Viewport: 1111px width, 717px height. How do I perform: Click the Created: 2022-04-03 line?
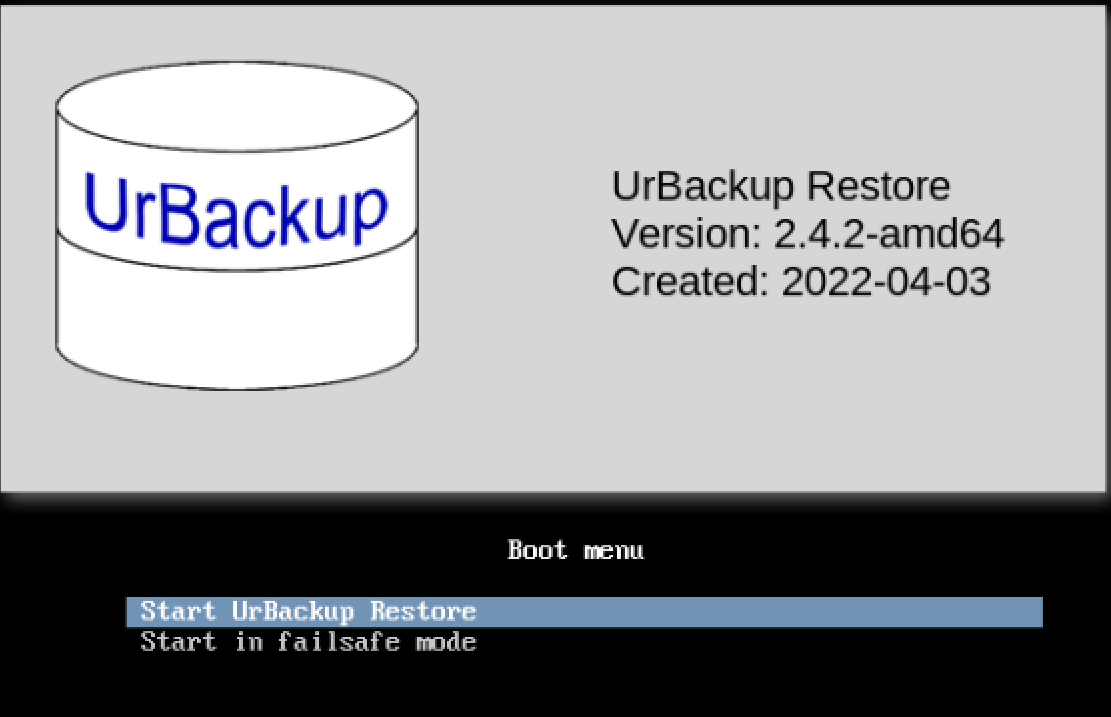point(801,281)
